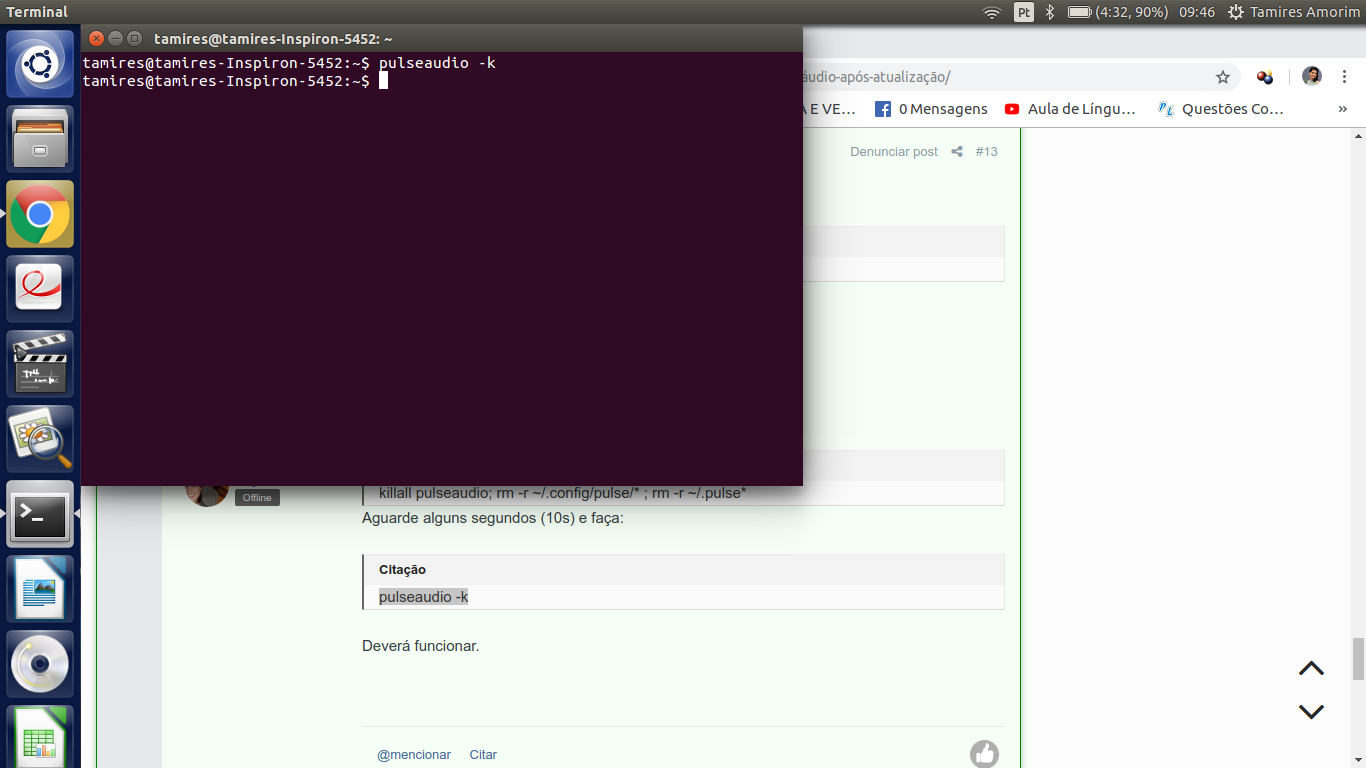Open the Chrome profile avatar
Image resolution: width=1366 pixels, height=768 pixels.
tap(1312, 76)
